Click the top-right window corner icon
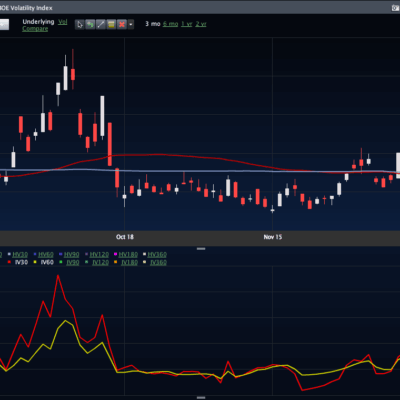 pos(395,8)
